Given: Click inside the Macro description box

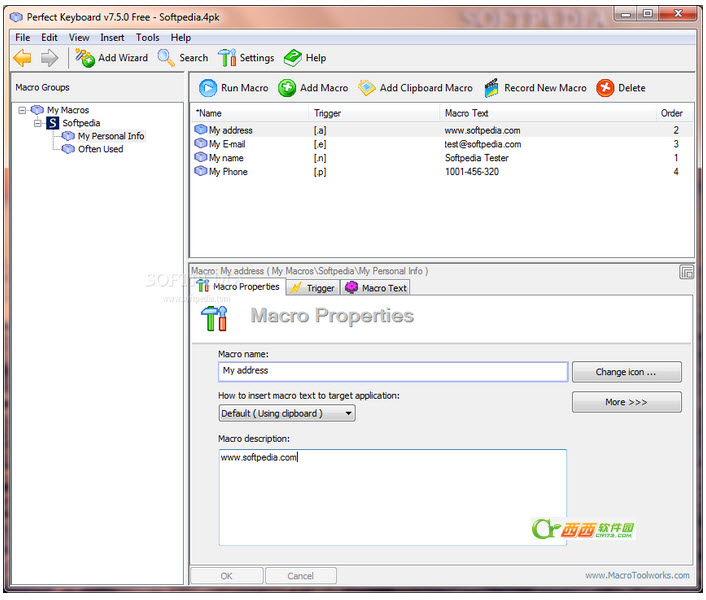Looking at the screenshot, I should click(x=393, y=497).
